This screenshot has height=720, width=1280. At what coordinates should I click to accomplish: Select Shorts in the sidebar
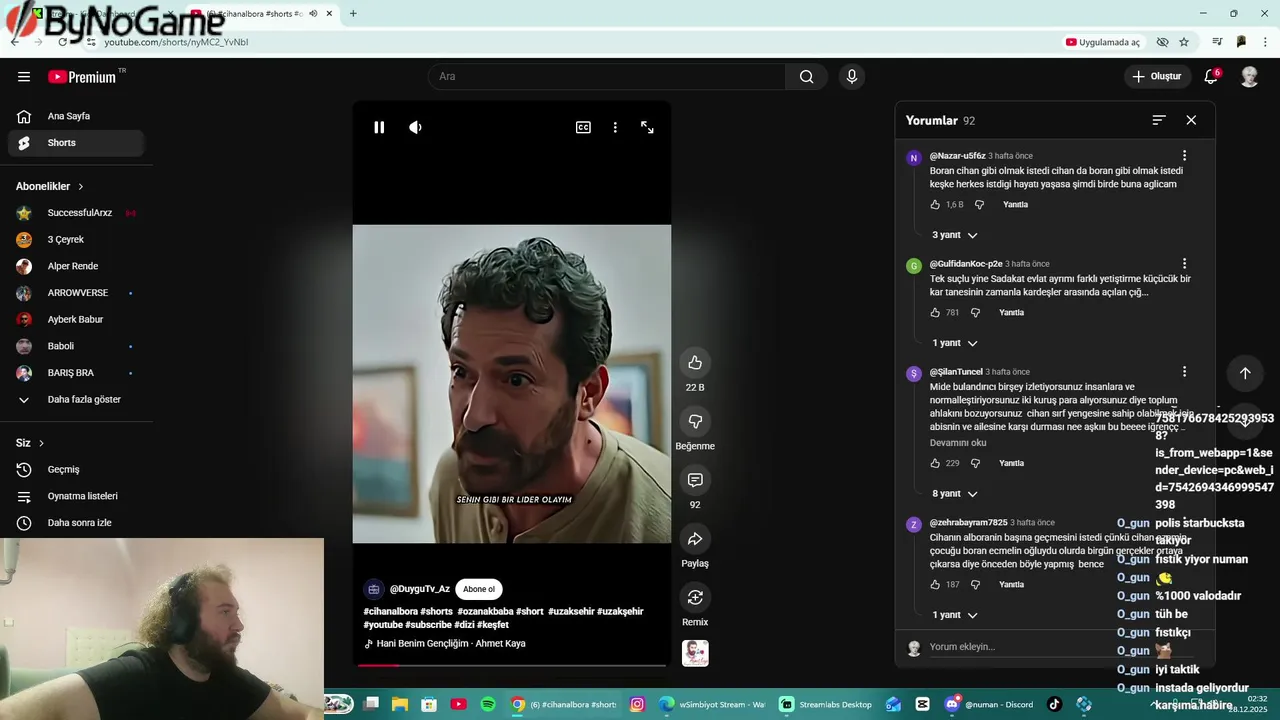point(76,143)
